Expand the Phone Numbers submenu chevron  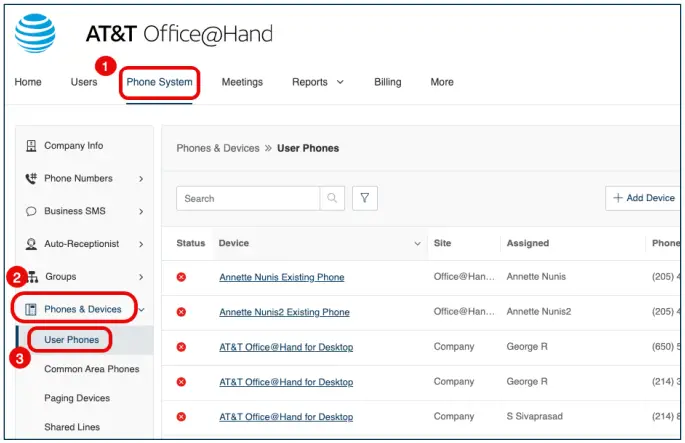(x=141, y=179)
